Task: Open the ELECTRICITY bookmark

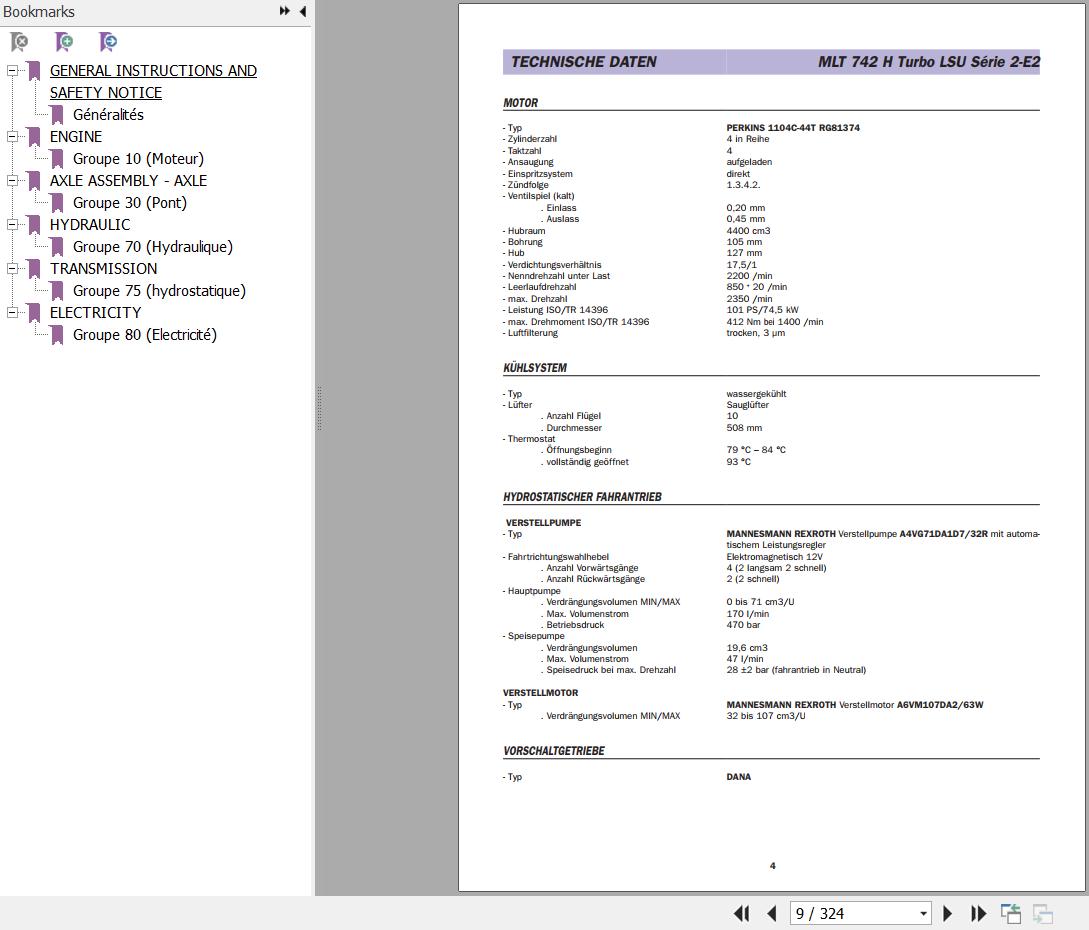Action: [x=95, y=313]
